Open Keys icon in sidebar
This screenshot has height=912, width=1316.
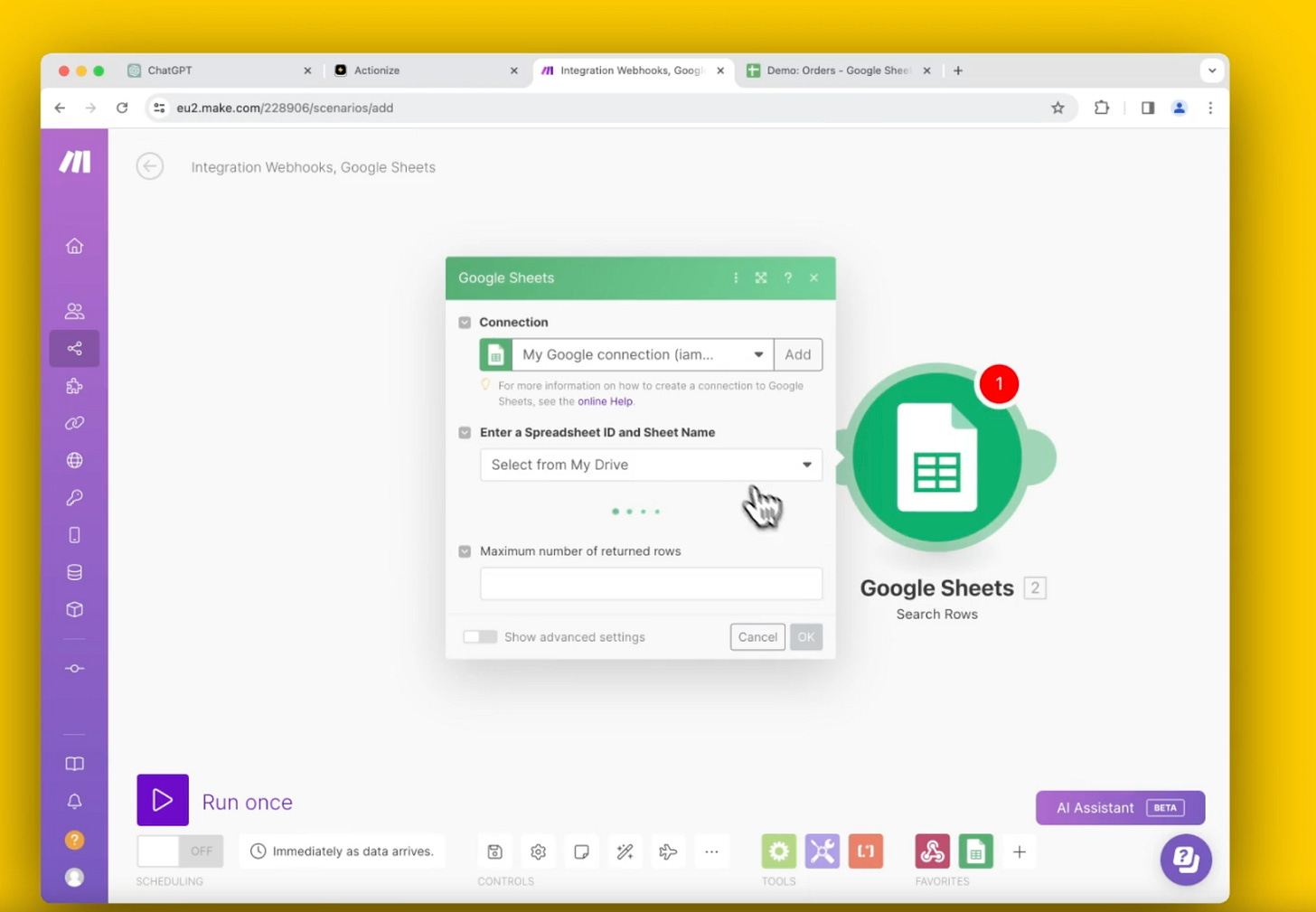click(x=74, y=497)
